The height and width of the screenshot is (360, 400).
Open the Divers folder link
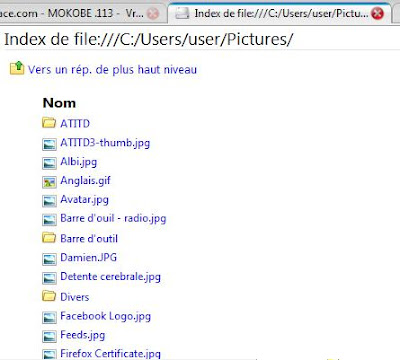click(x=75, y=297)
